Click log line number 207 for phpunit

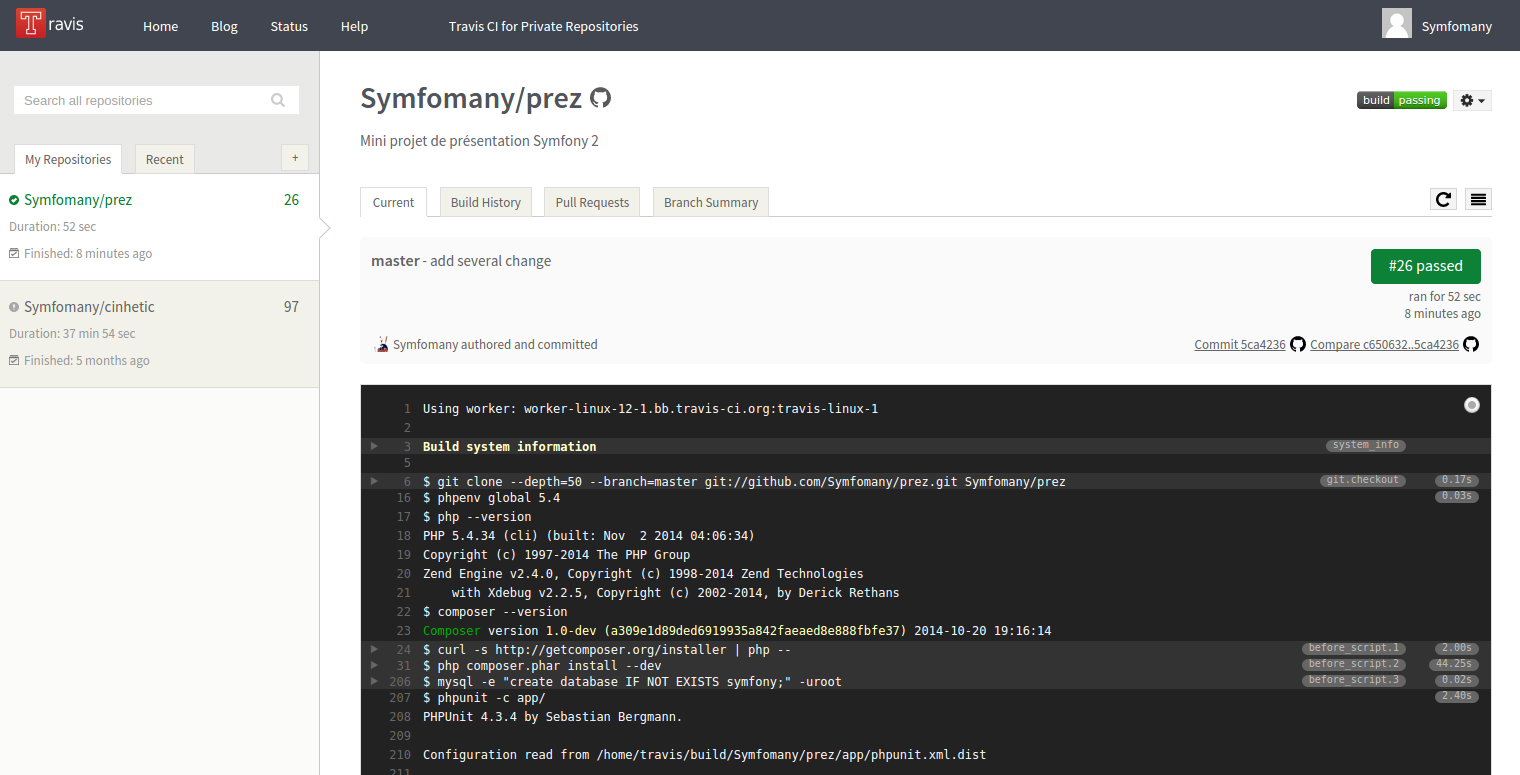(400, 698)
